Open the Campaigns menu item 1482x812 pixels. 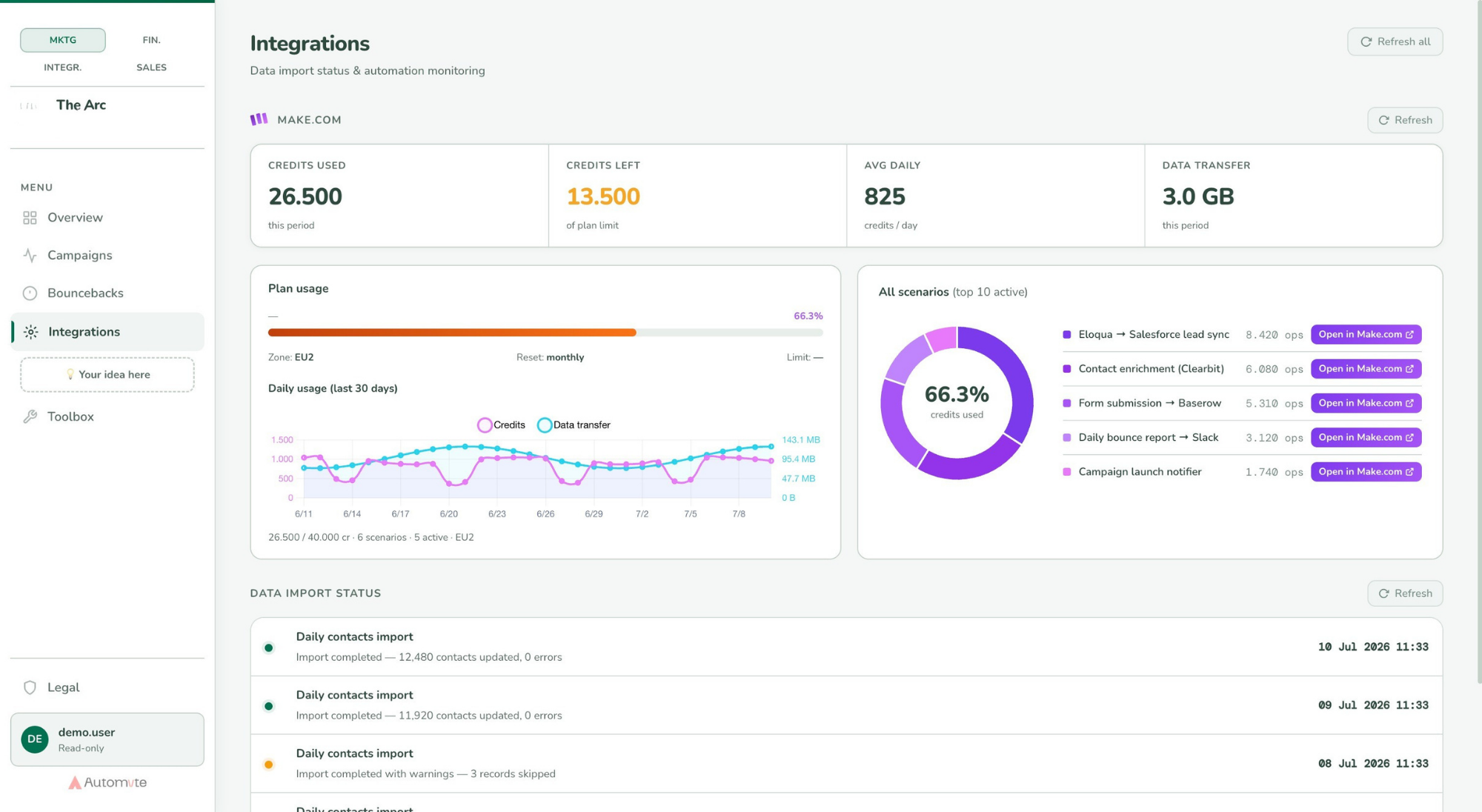[107, 256]
